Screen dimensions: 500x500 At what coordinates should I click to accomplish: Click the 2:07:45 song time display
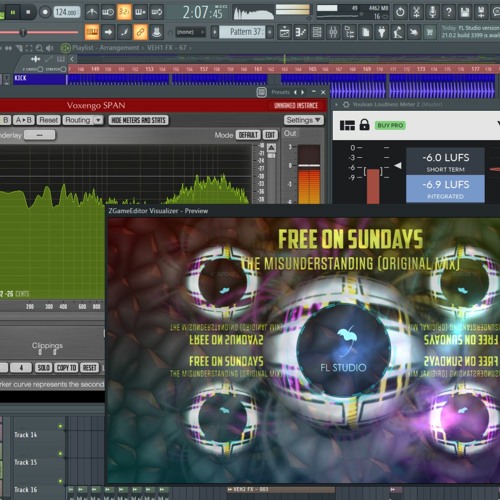click(x=203, y=13)
